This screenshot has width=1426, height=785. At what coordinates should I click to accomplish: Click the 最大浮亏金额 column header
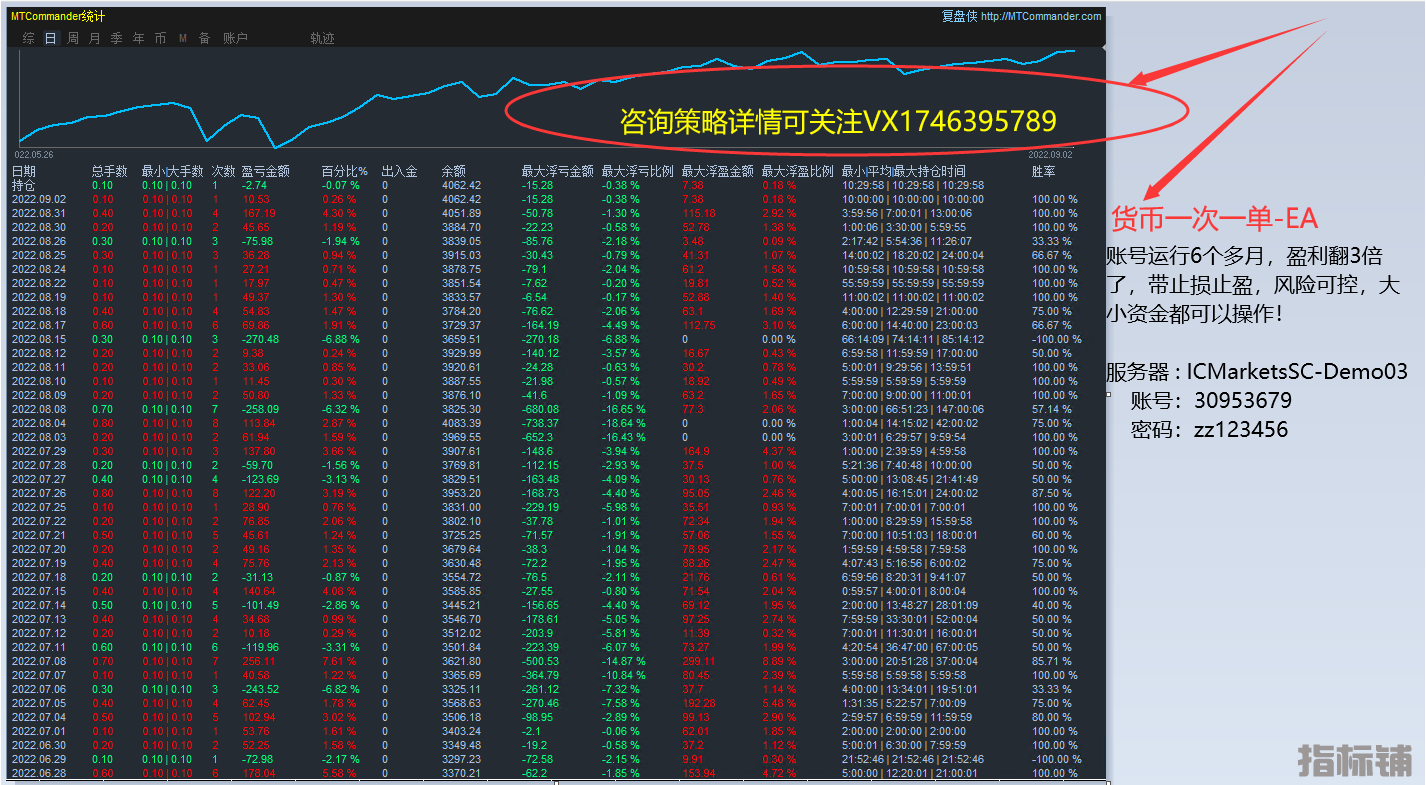[557, 171]
